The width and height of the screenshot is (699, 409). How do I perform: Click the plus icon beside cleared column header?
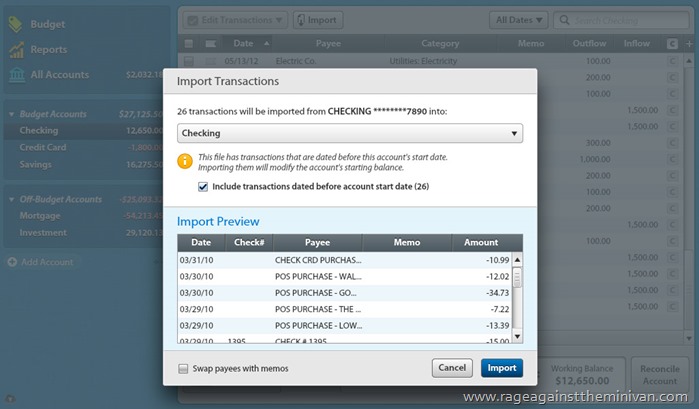click(689, 44)
